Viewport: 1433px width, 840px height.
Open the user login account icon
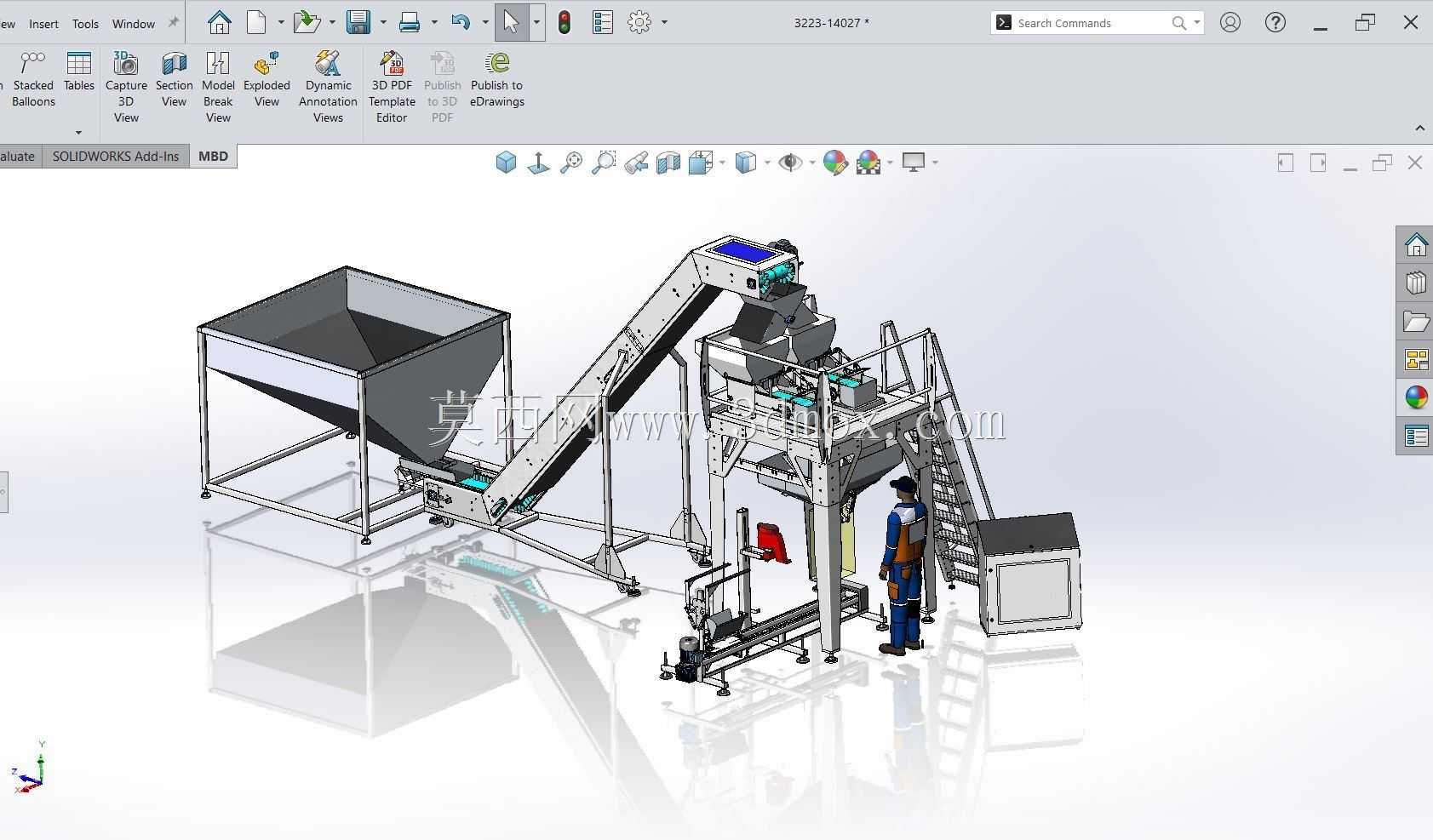coord(1230,23)
